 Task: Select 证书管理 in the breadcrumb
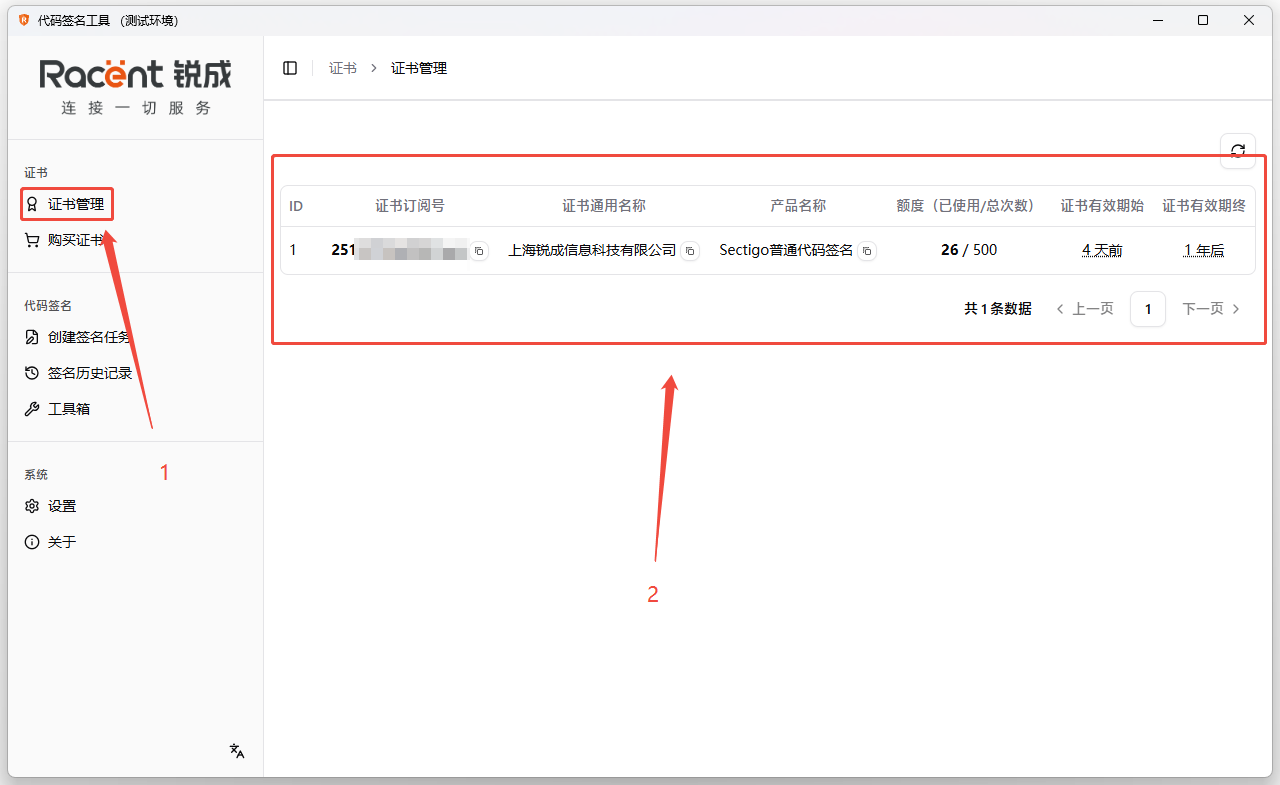[x=418, y=67]
